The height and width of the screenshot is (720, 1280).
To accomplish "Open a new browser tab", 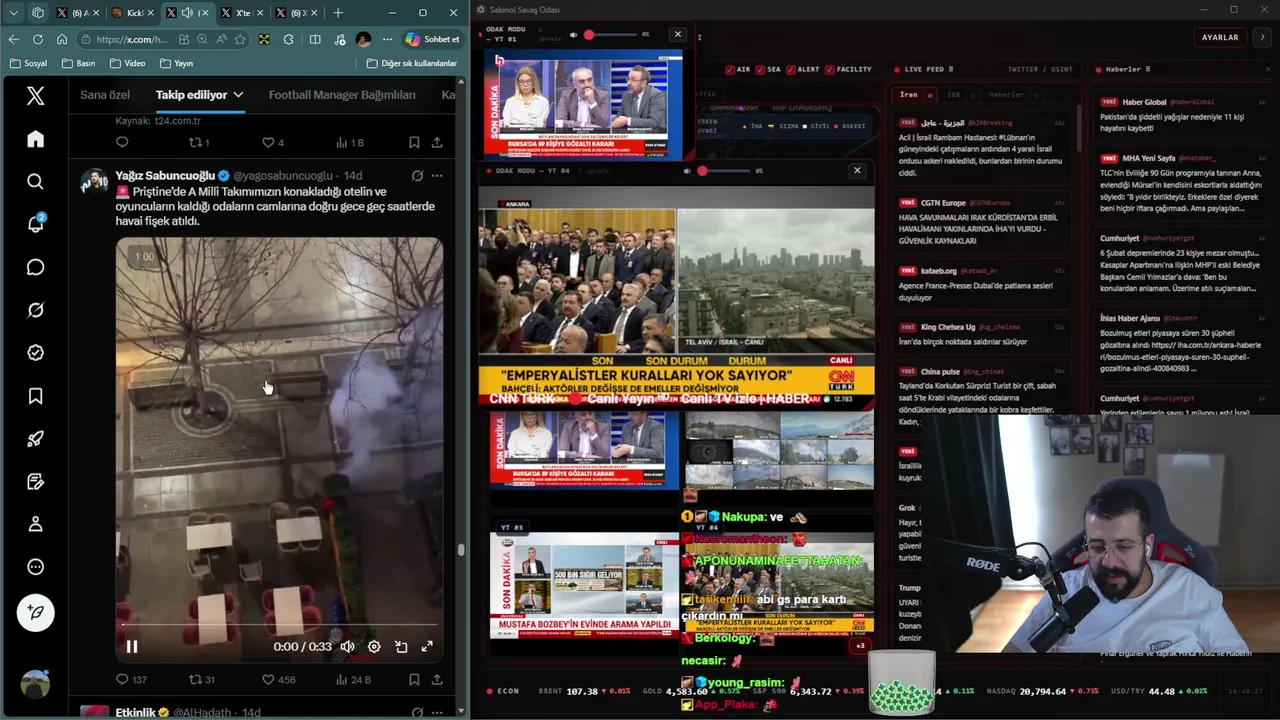I will (x=338, y=13).
